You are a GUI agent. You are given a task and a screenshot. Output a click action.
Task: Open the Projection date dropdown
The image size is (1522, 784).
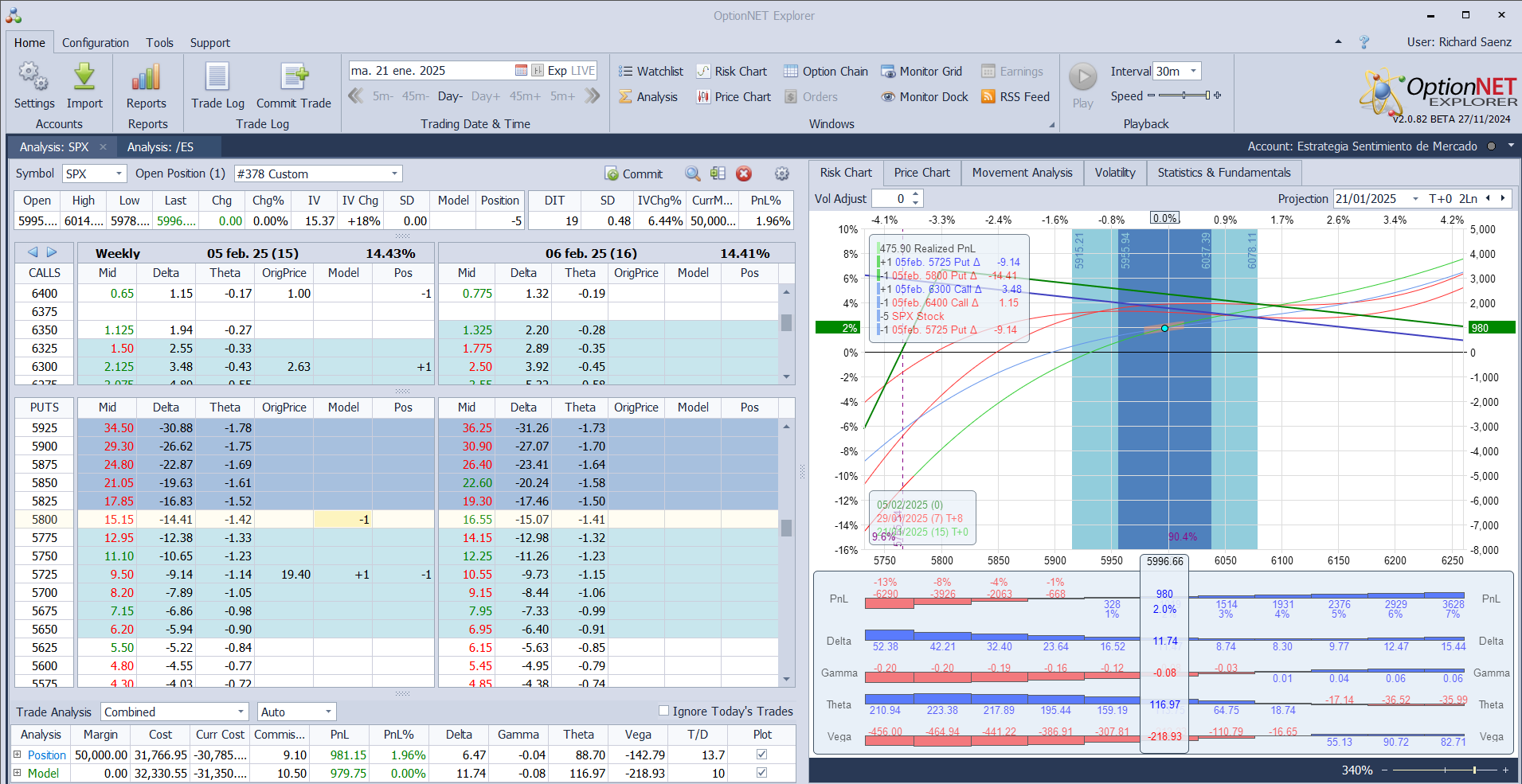pos(1415,199)
